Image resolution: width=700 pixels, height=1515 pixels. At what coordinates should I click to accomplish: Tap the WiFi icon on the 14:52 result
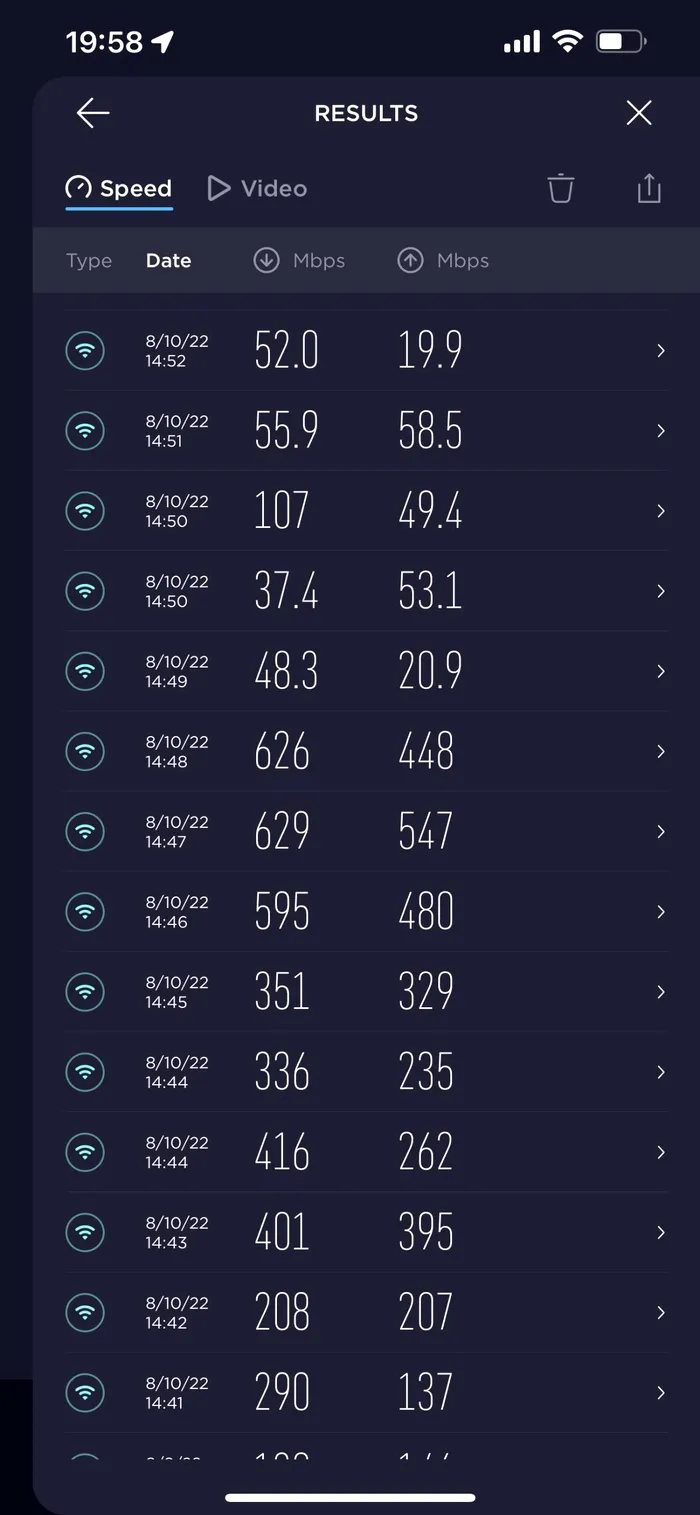click(x=85, y=350)
